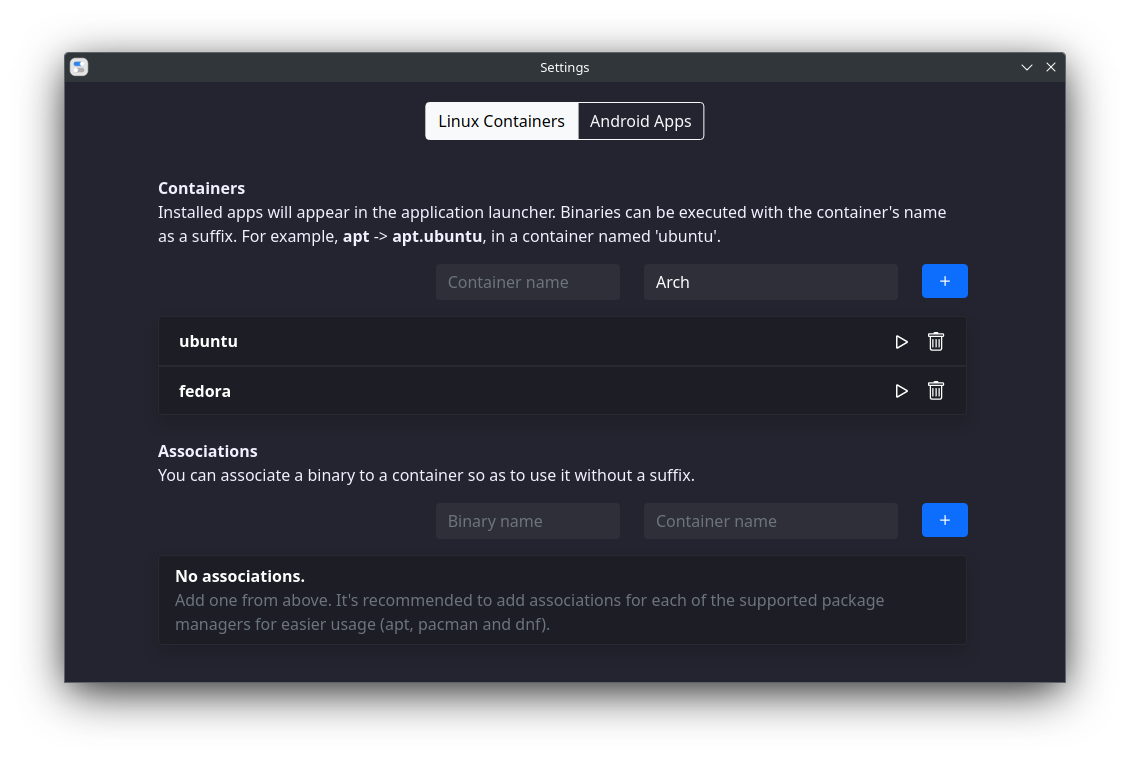Image resolution: width=1130 pixels, height=759 pixels.
Task: Delete the ubuntu container via trash icon
Action: [x=936, y=341]
